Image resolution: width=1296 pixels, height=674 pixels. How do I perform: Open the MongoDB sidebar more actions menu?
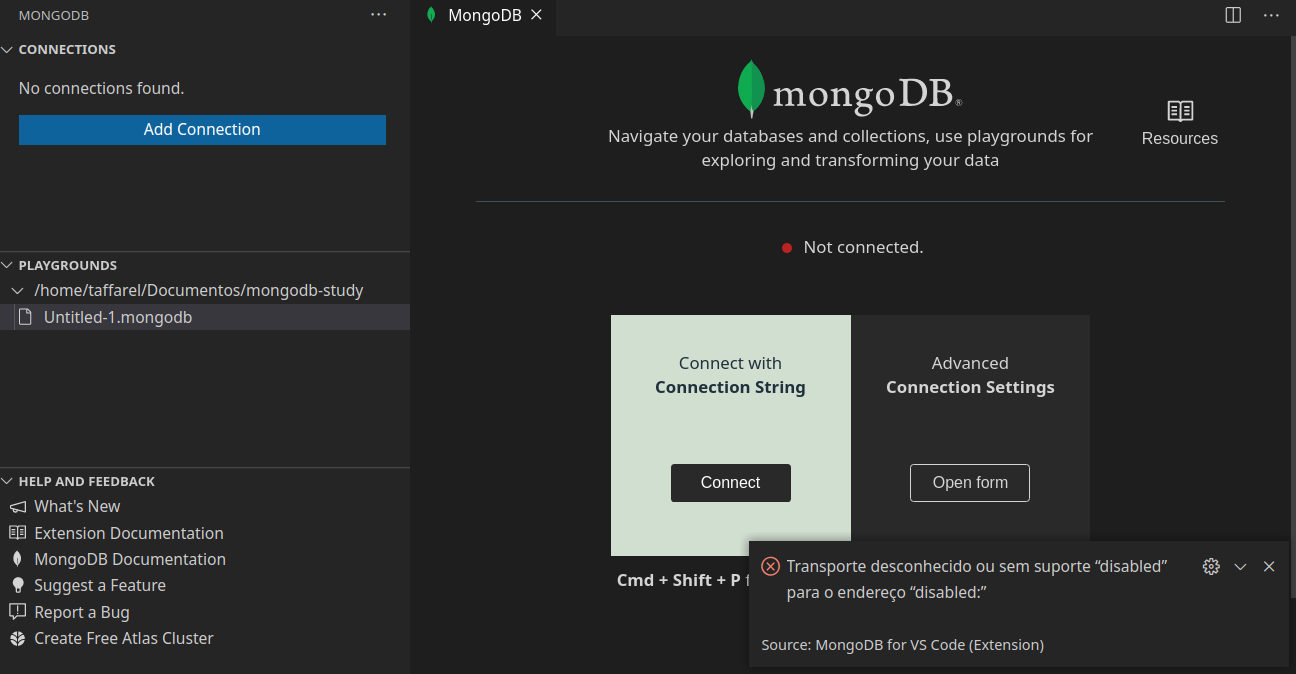point(378,15)
